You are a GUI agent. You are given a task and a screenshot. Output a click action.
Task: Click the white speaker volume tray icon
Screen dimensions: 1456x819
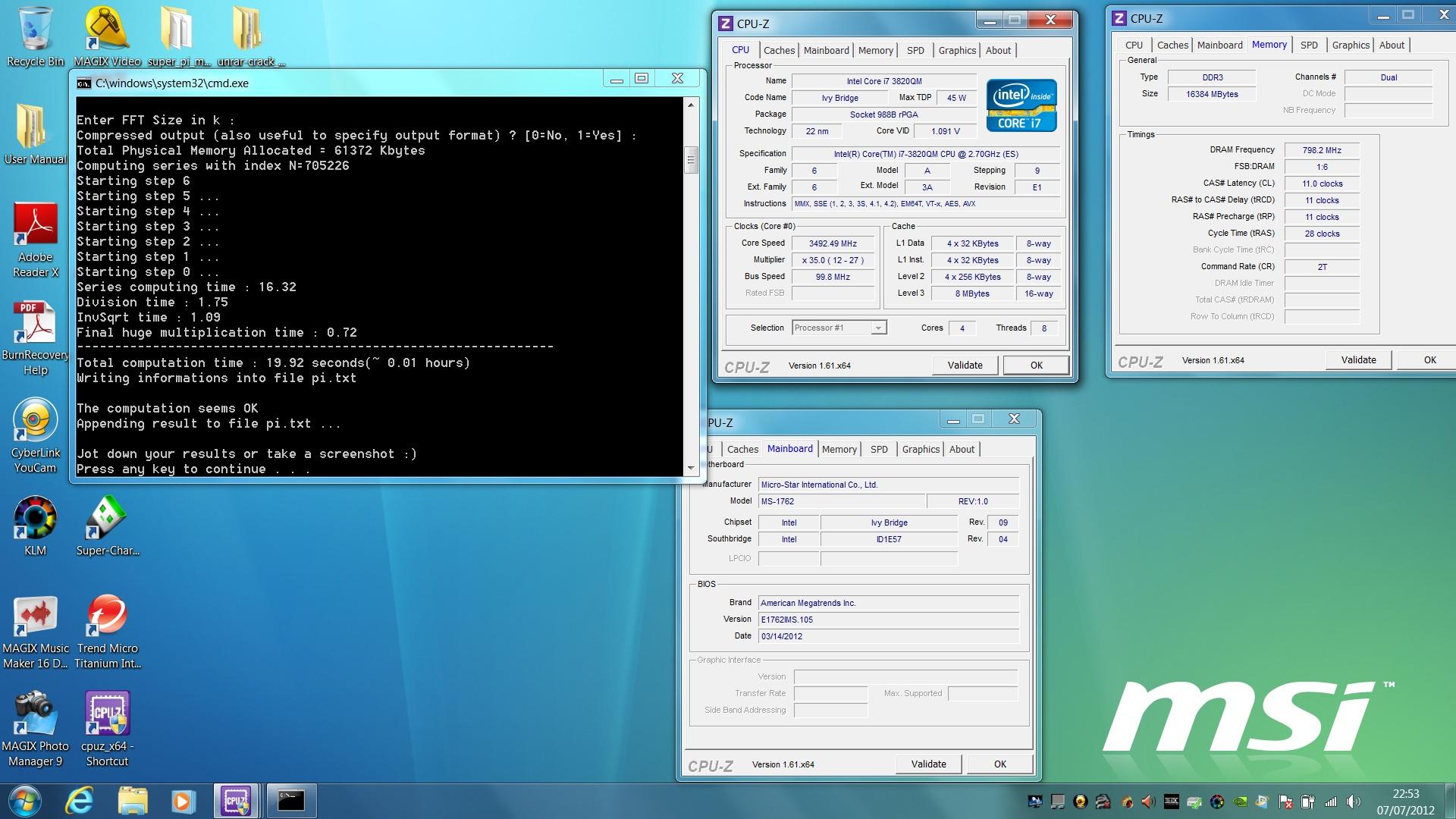pos(1354,802)
